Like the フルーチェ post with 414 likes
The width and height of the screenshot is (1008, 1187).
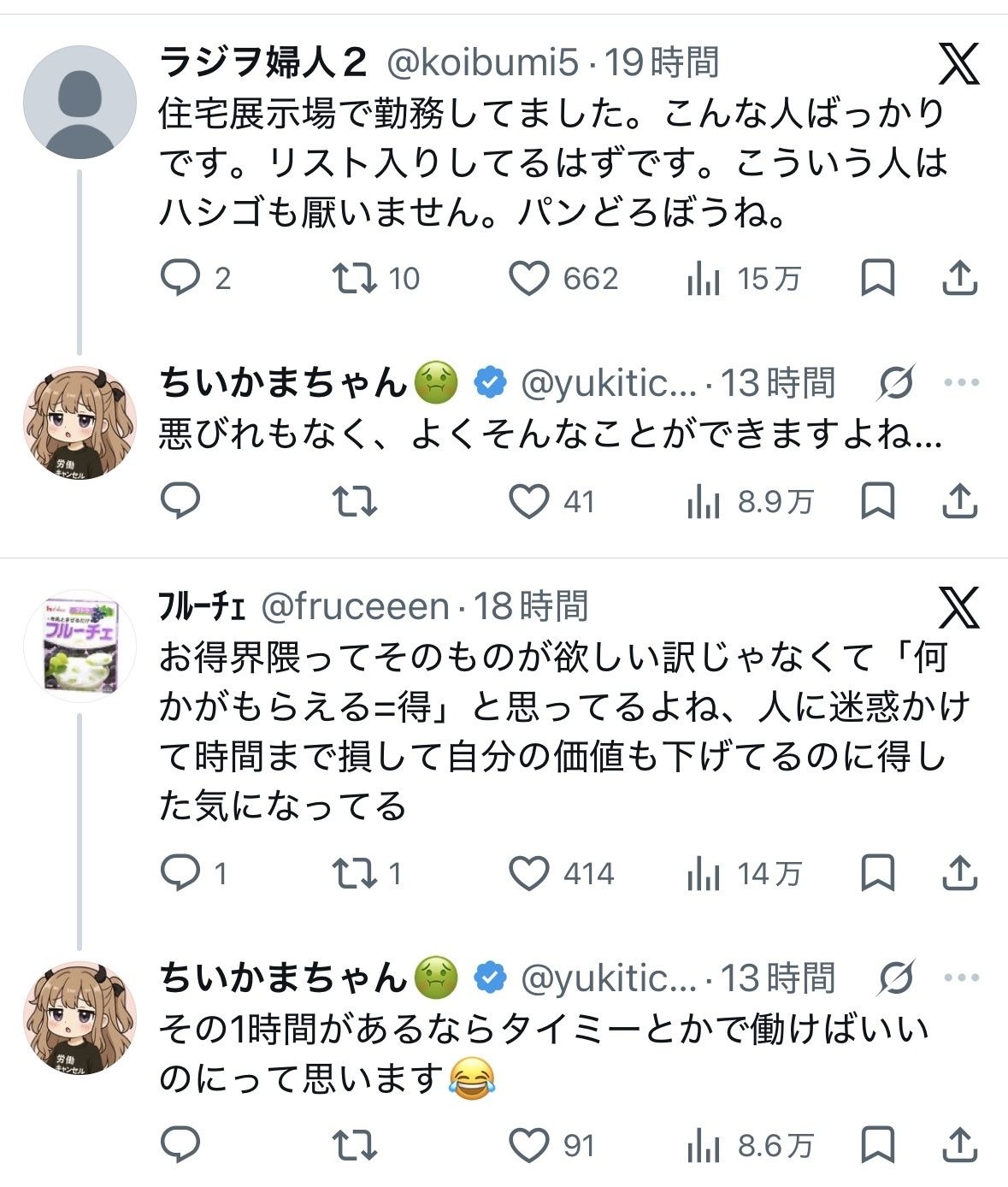pyautogui.click(x=529, y=874)
